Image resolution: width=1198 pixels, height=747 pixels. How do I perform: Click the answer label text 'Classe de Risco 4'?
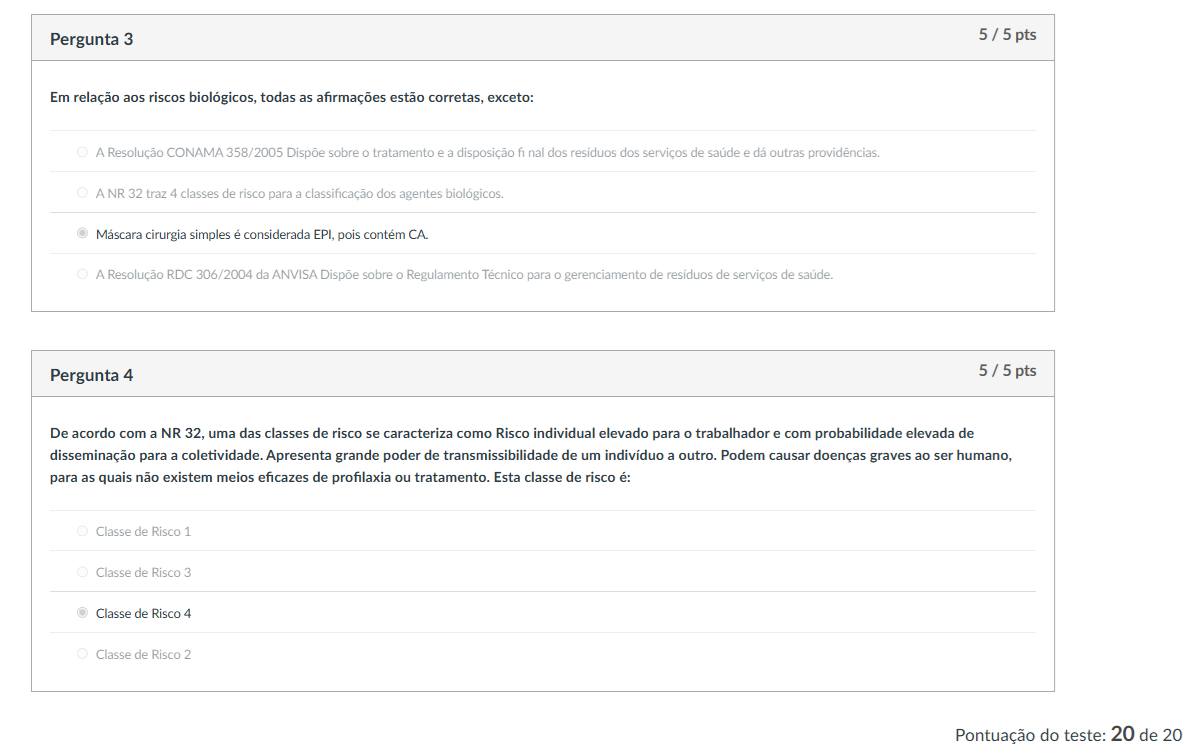click(143, 613)
